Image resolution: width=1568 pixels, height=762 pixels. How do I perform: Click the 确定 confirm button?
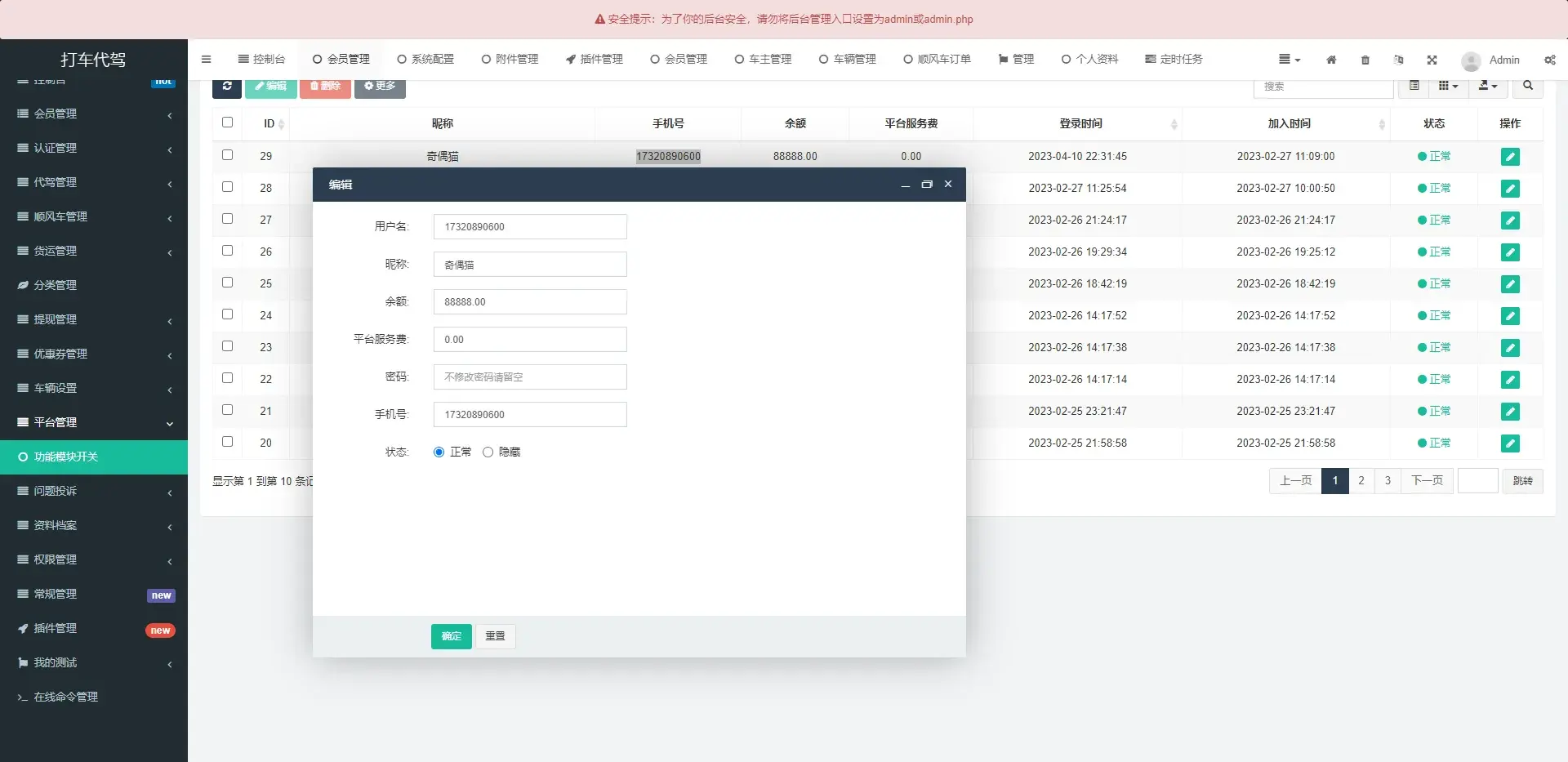pos(452,636)
